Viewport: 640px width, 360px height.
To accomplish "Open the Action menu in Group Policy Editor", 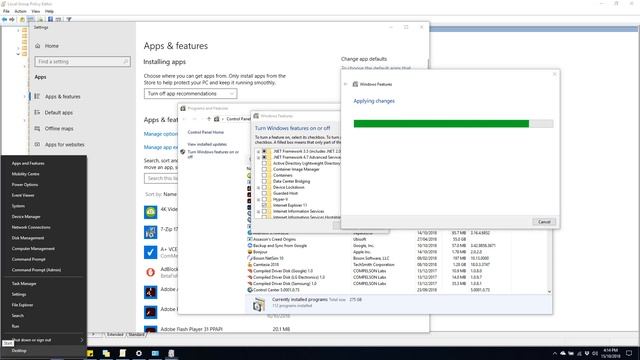I will pyautogui.click(x=20, y=11).
